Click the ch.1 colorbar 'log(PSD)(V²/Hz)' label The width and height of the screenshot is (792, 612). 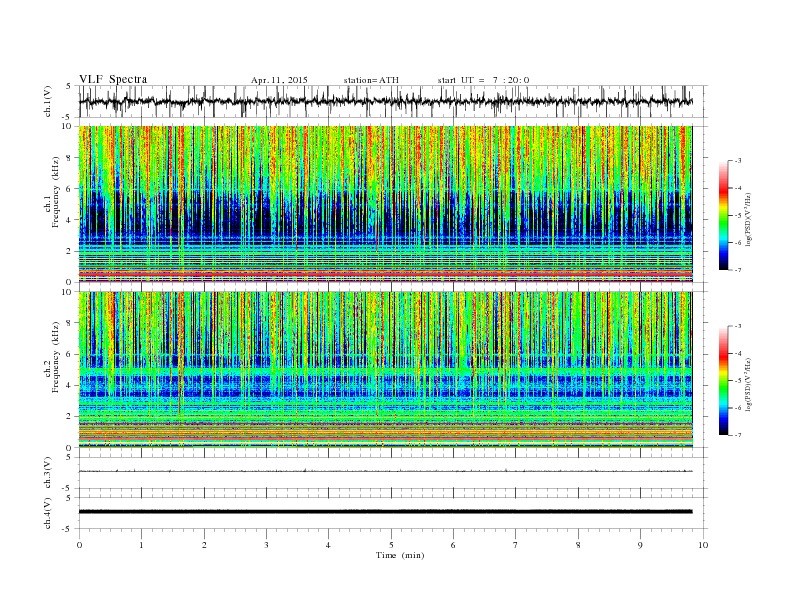pyautogui.click(x=749, y=220)
